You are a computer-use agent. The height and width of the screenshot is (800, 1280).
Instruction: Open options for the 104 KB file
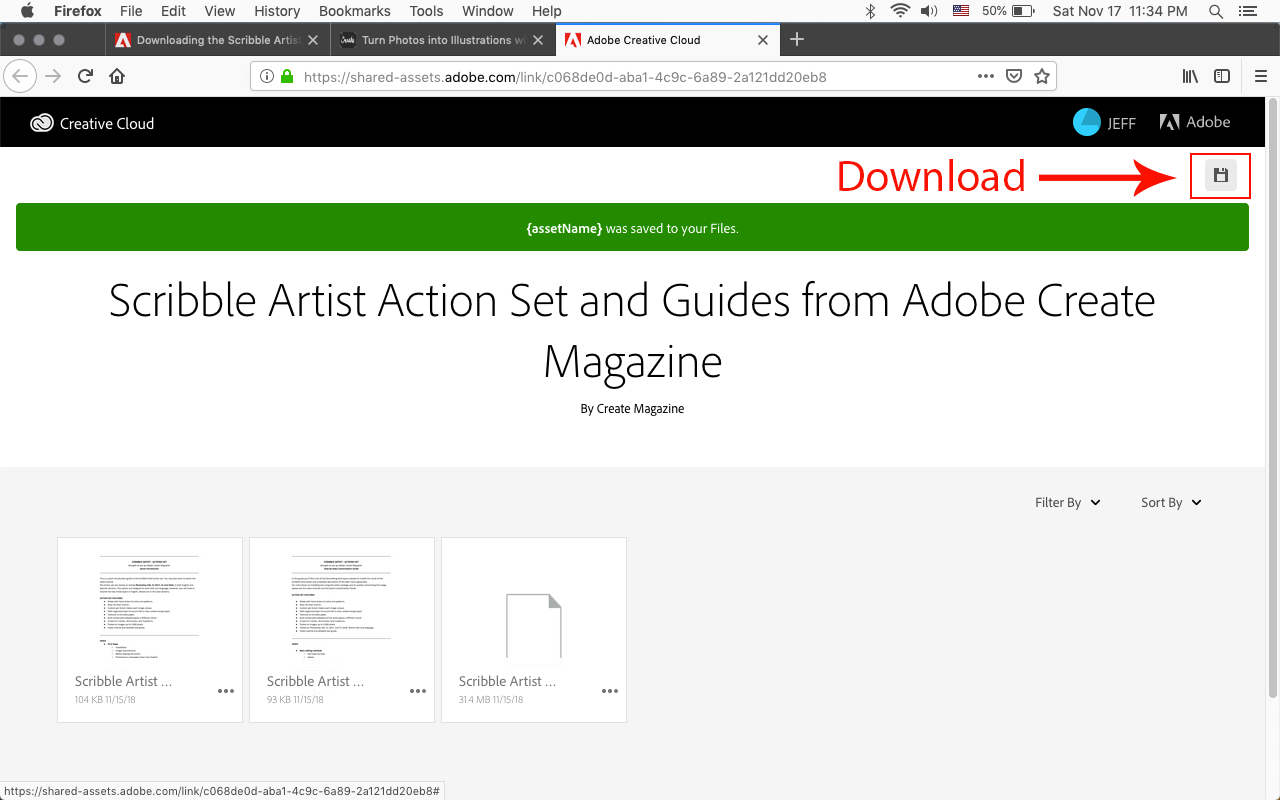[226, 691]
